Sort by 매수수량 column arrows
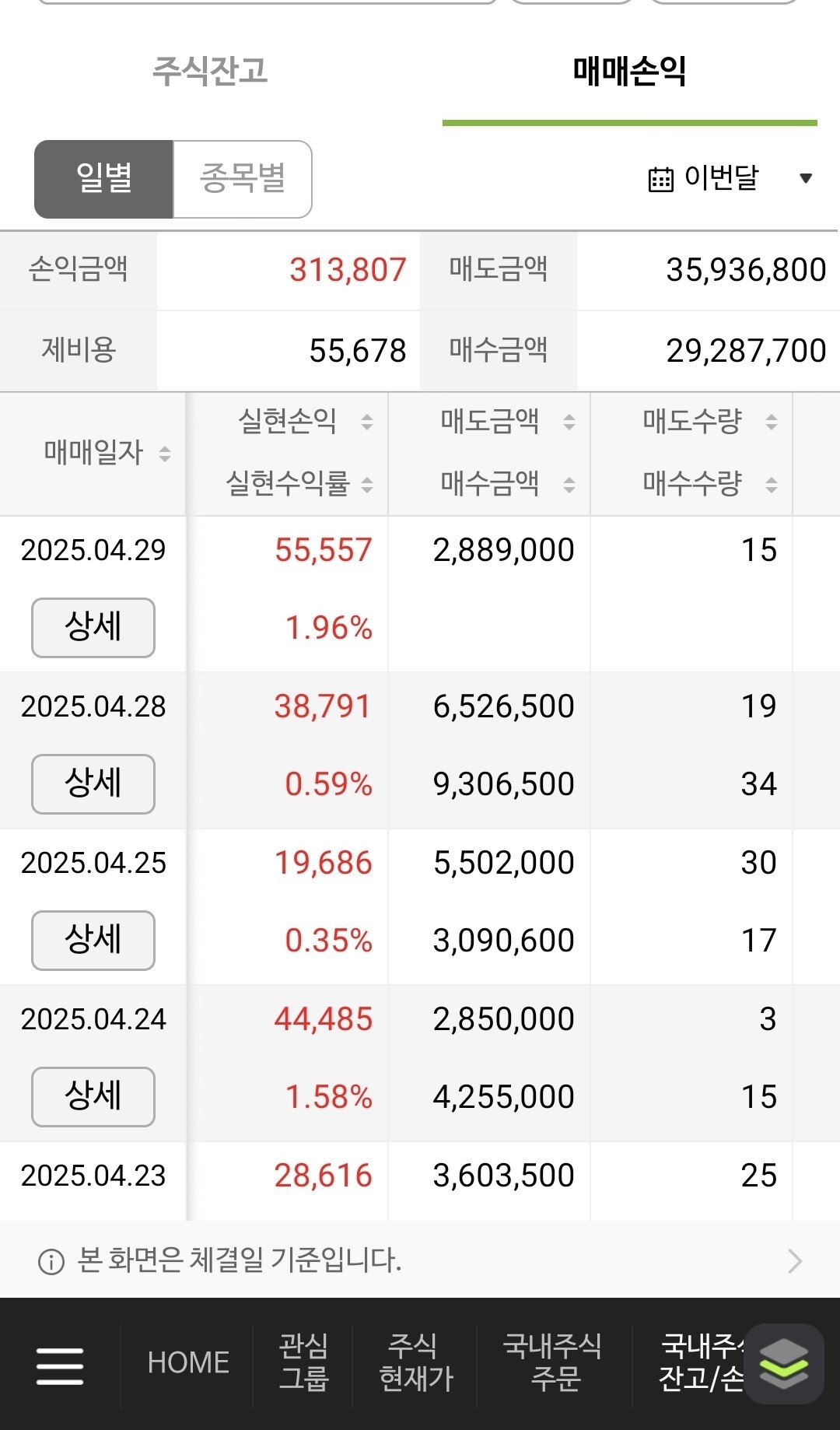The image size is (840, 1430). [772, 485]
